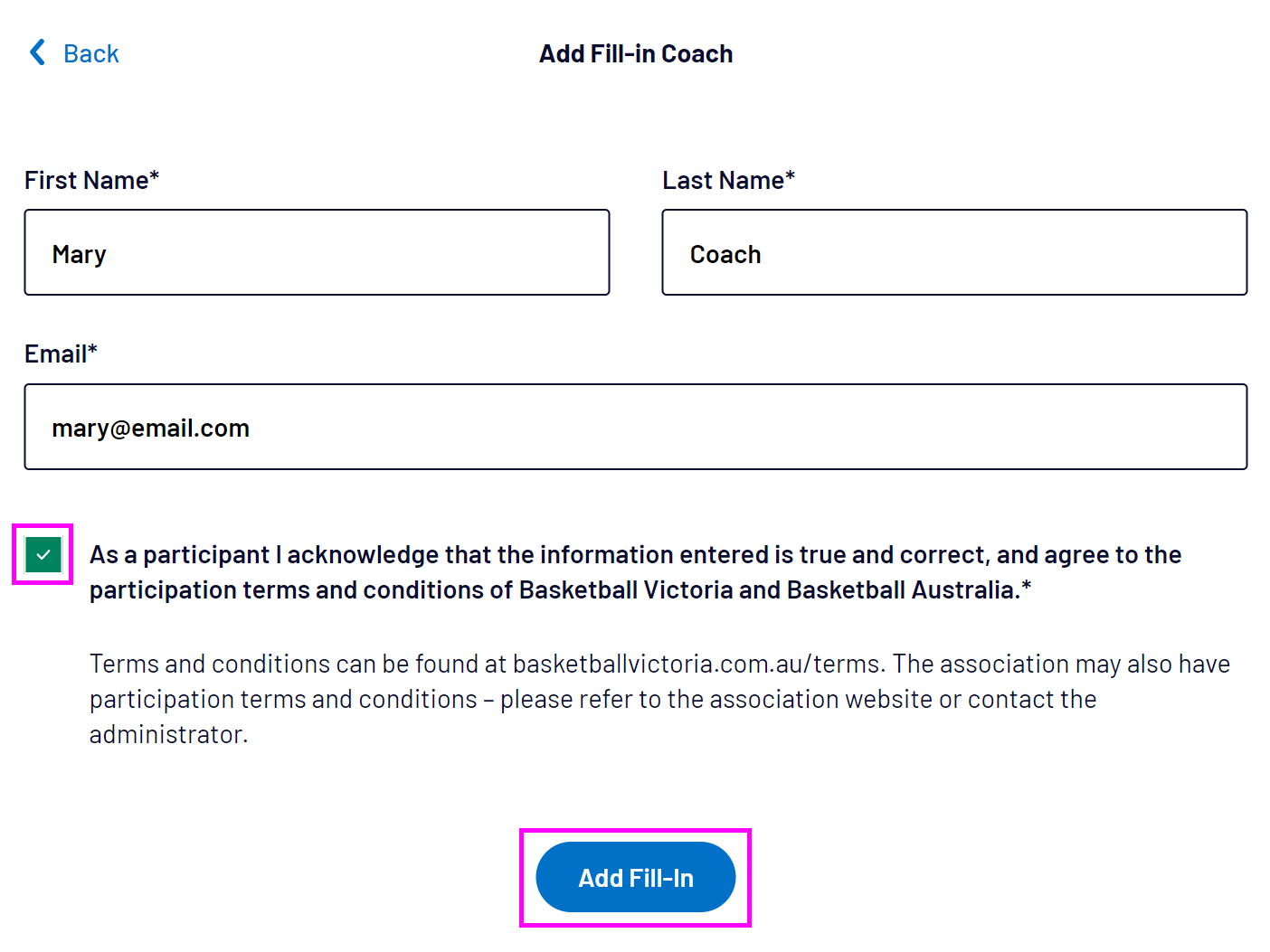Screen dimensions: 1270x952
Task: Focus the Last Name field containing Coach
Action: [x=954, y=253]
